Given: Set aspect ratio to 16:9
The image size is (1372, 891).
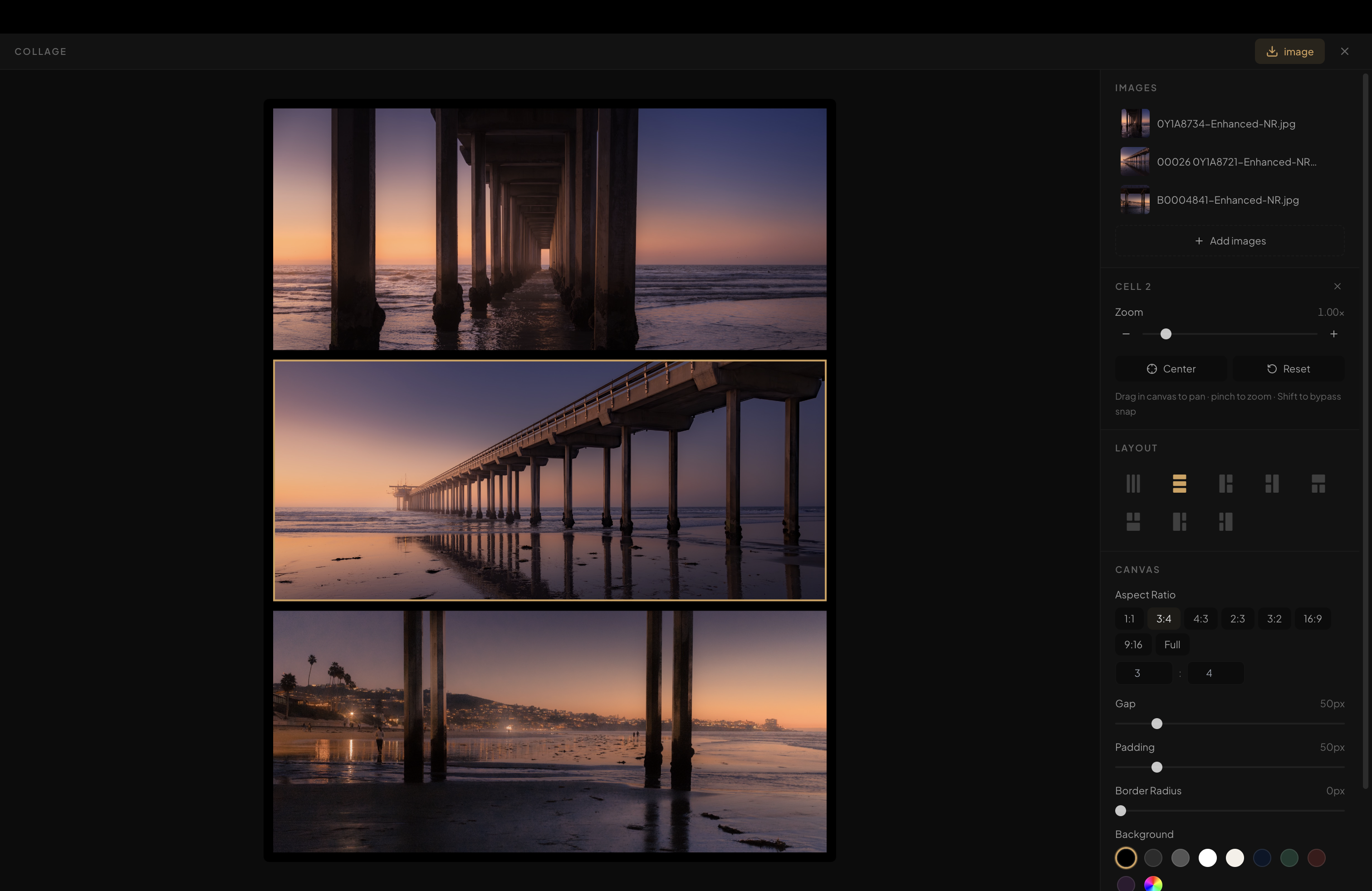Looking at the screenshot, I should click(1312, 618).
